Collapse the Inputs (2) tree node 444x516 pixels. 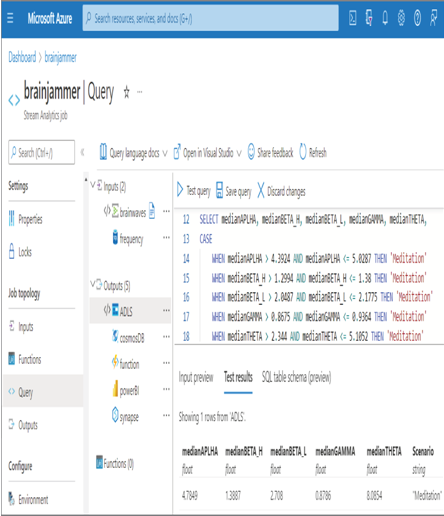93,185
